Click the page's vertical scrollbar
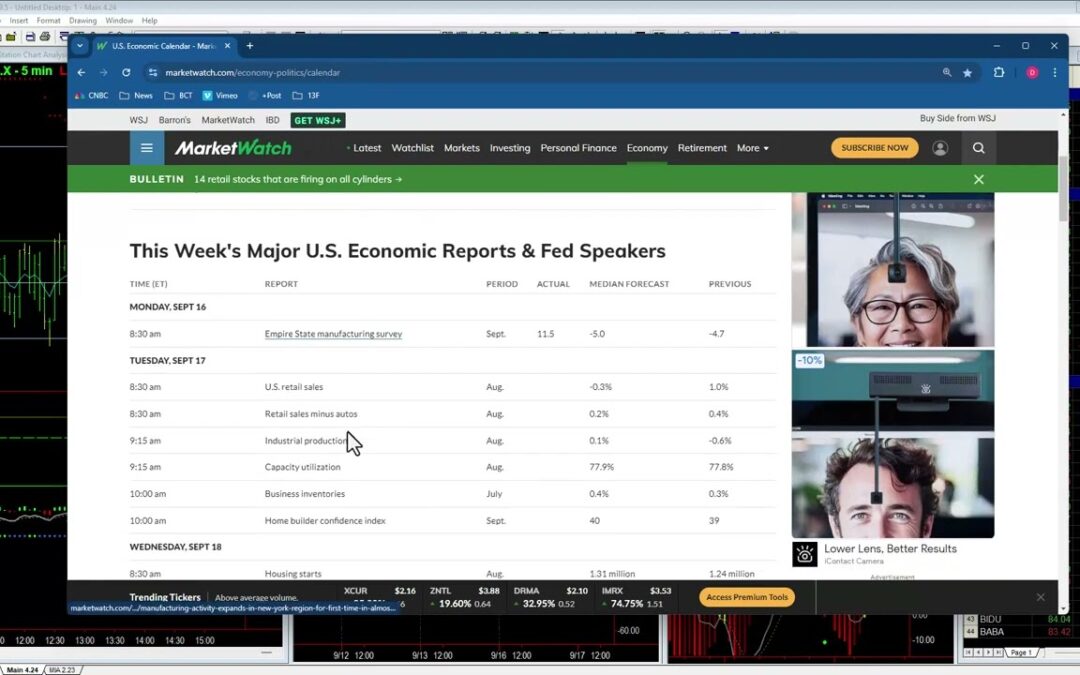Screen dimensions: 1080x675 (1062, 190)
